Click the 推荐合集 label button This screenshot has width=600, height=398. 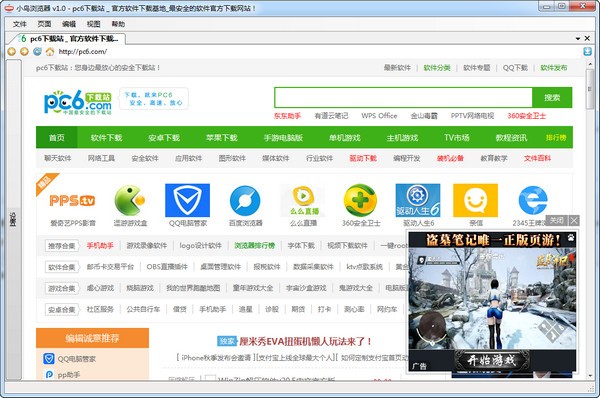pyautogui.click(x=62, y=246)
